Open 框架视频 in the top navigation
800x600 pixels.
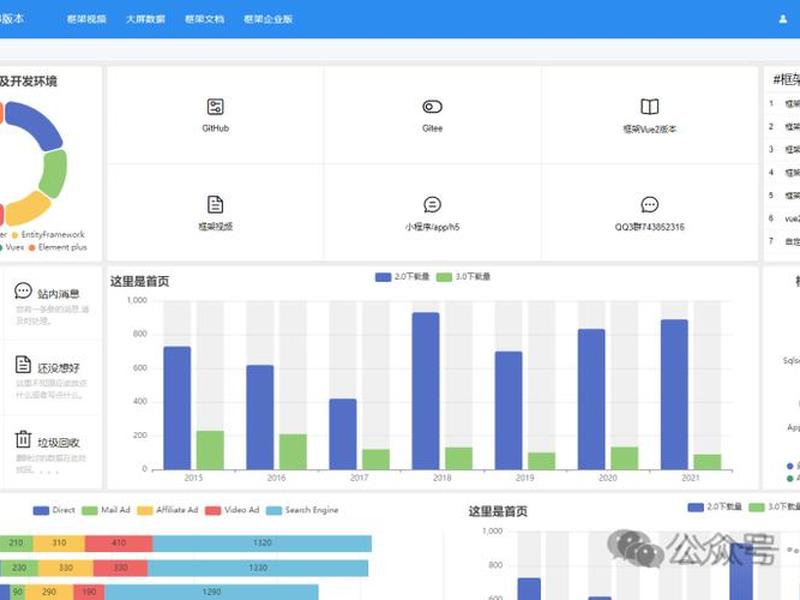tap(86, 19)
